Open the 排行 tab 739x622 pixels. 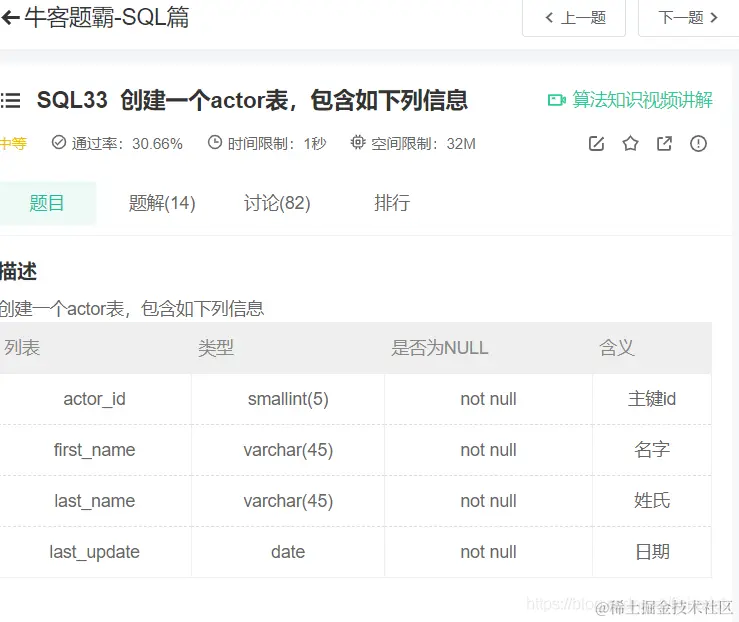[x=392, y=203]
